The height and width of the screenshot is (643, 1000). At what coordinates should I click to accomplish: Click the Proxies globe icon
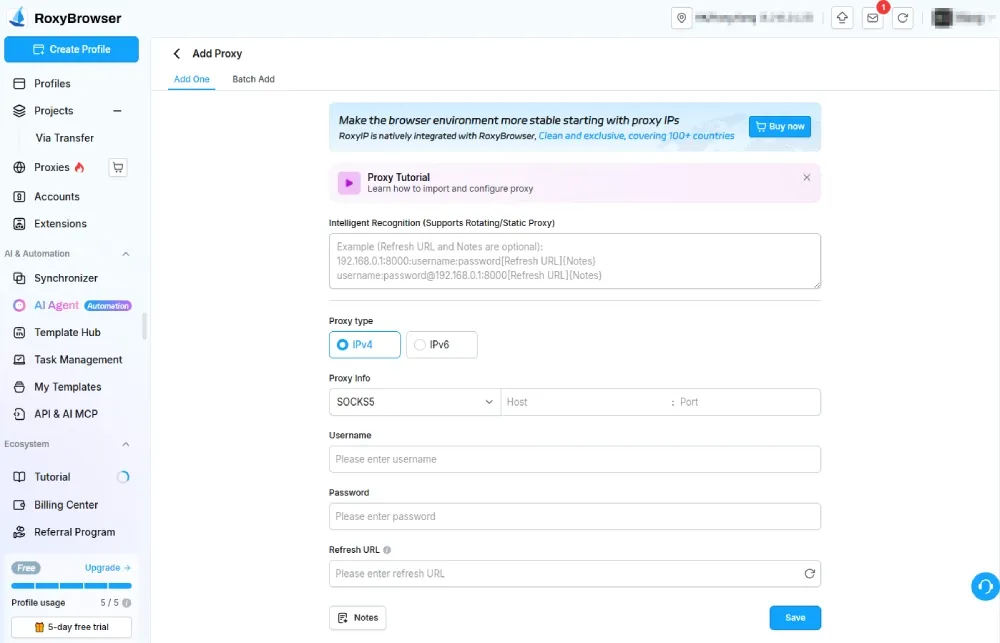19,167
